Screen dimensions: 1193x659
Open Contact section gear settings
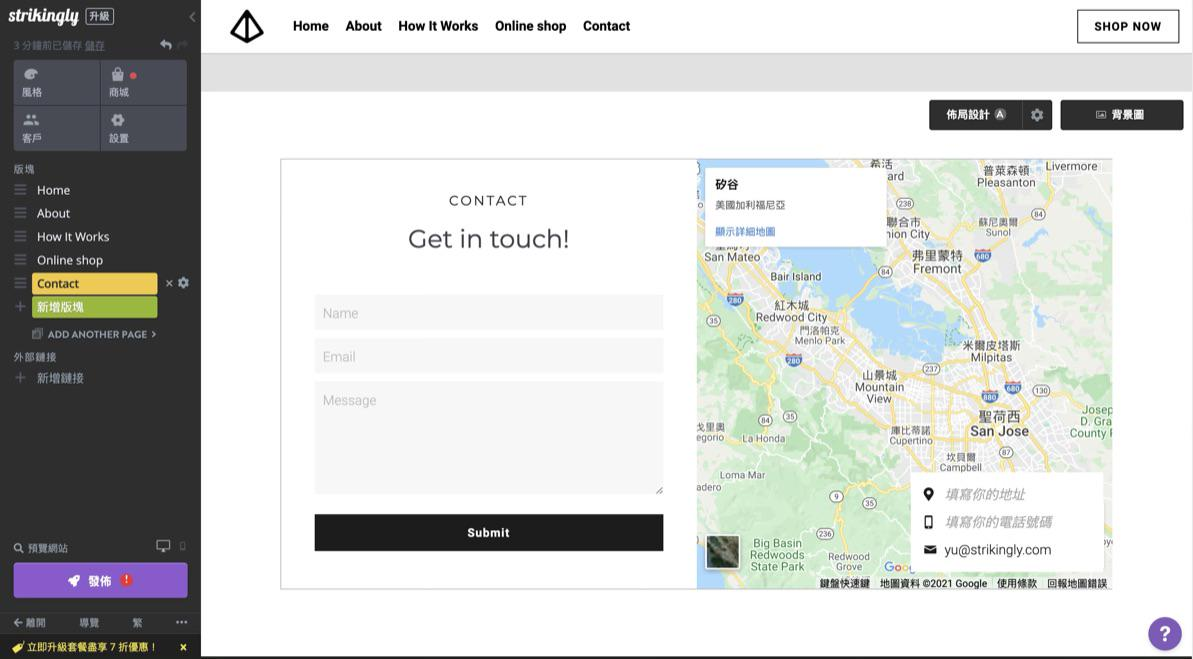pos(183,283)
